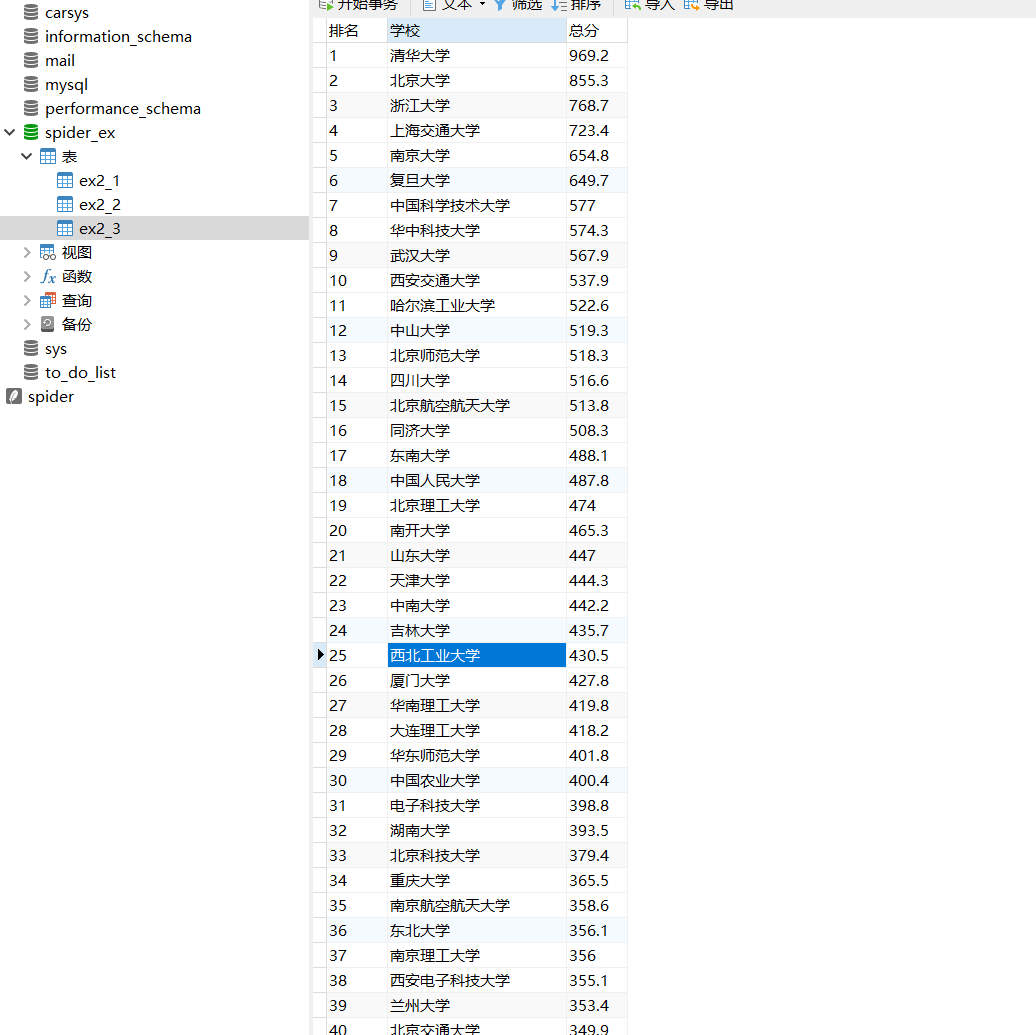Click the 厦门大学 cell
The width and height of the screenshot is (1036, 1035).
(476, 680)
